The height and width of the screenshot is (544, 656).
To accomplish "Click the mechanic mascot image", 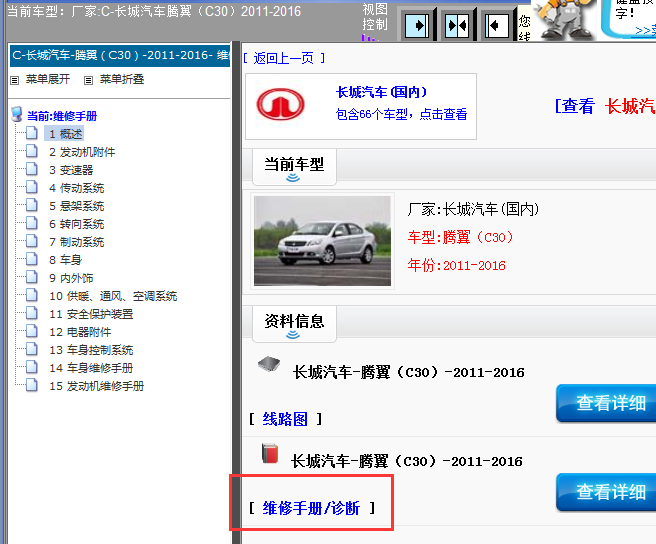I will [564, 19].
